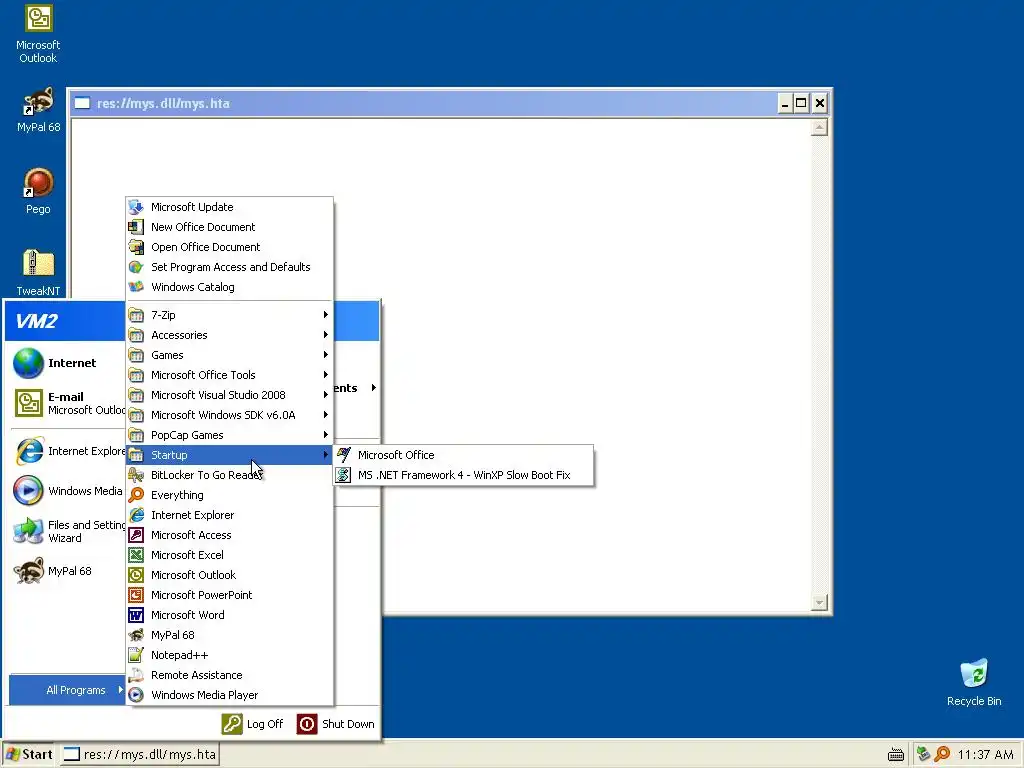Click the system clock 11:37 AM
The height and width of the screenshot is (768, 1024).
985,755
